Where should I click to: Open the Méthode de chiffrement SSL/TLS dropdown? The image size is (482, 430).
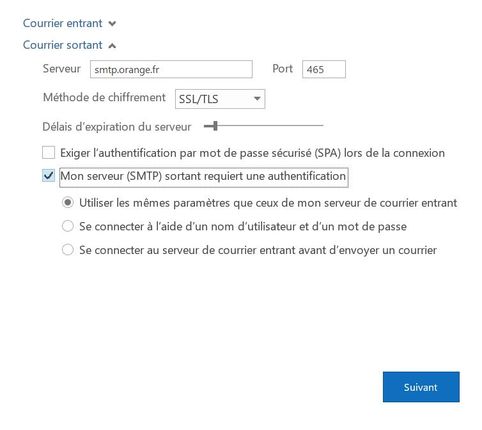[220, 99]
